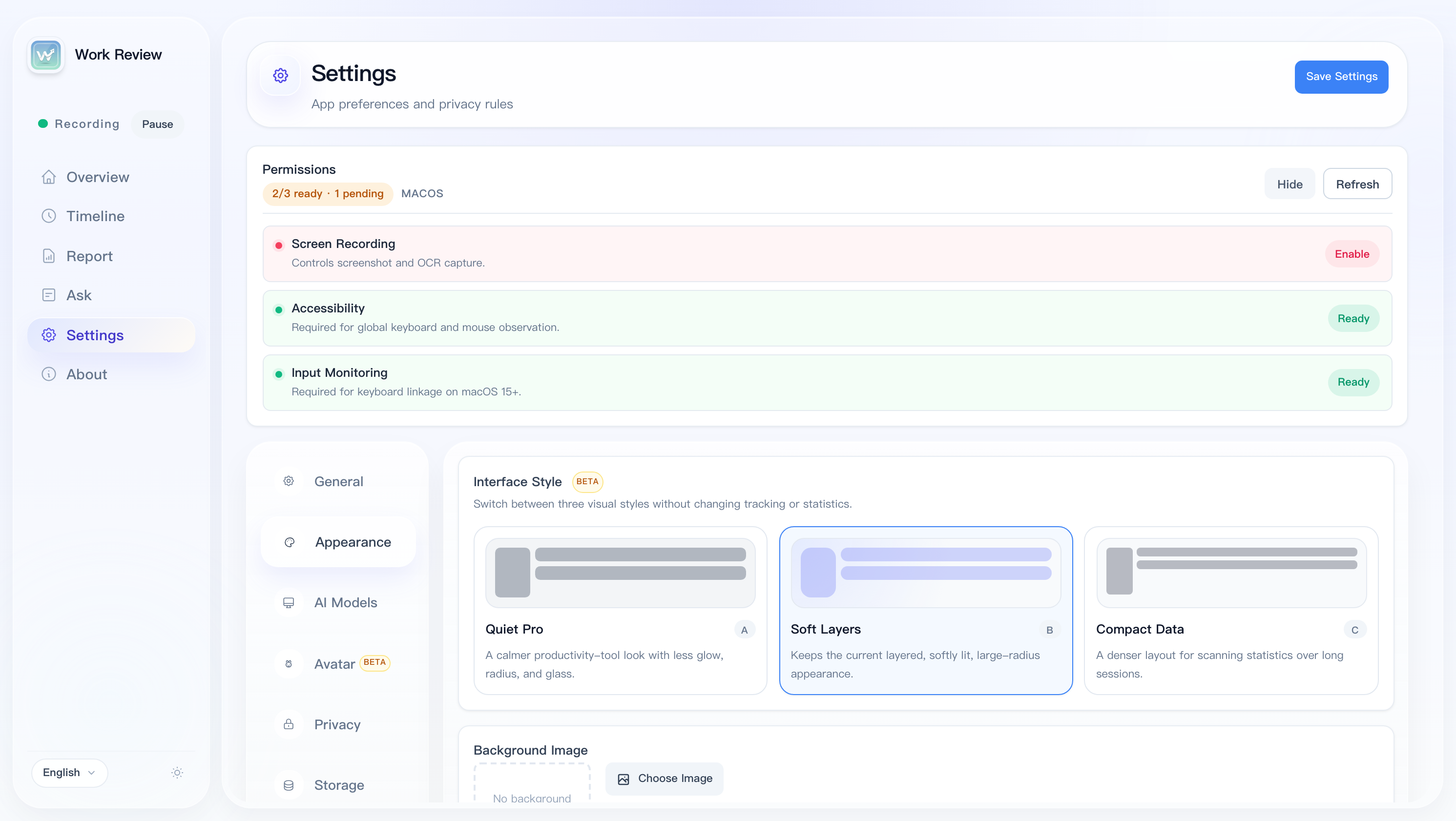Go to the Timeline page
The width and height of the screenshot is (1456, 821).
click(111, 216)
